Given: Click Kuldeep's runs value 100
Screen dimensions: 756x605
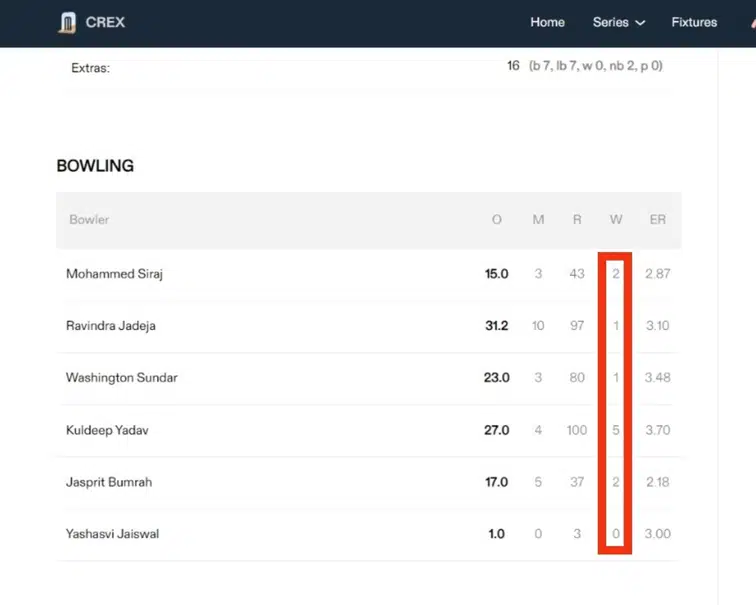Looking at the screenshot, I should point(577,430).
